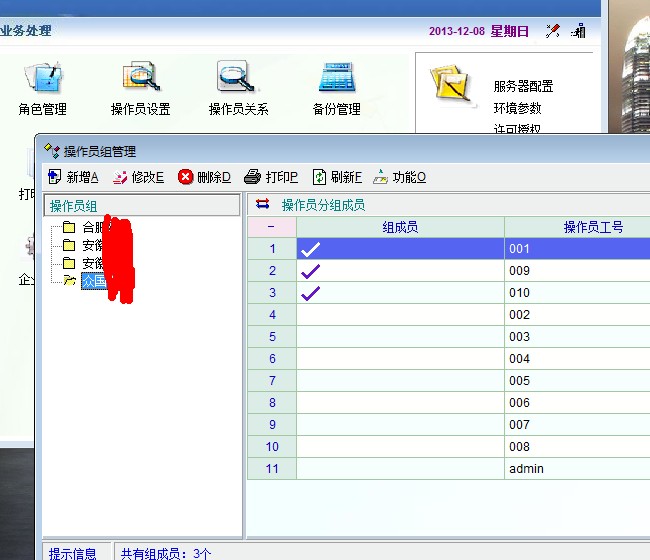
Task: Open 操作员设置 (operator settings) icon
Action: pyautogui.click(x=140, y=86)
